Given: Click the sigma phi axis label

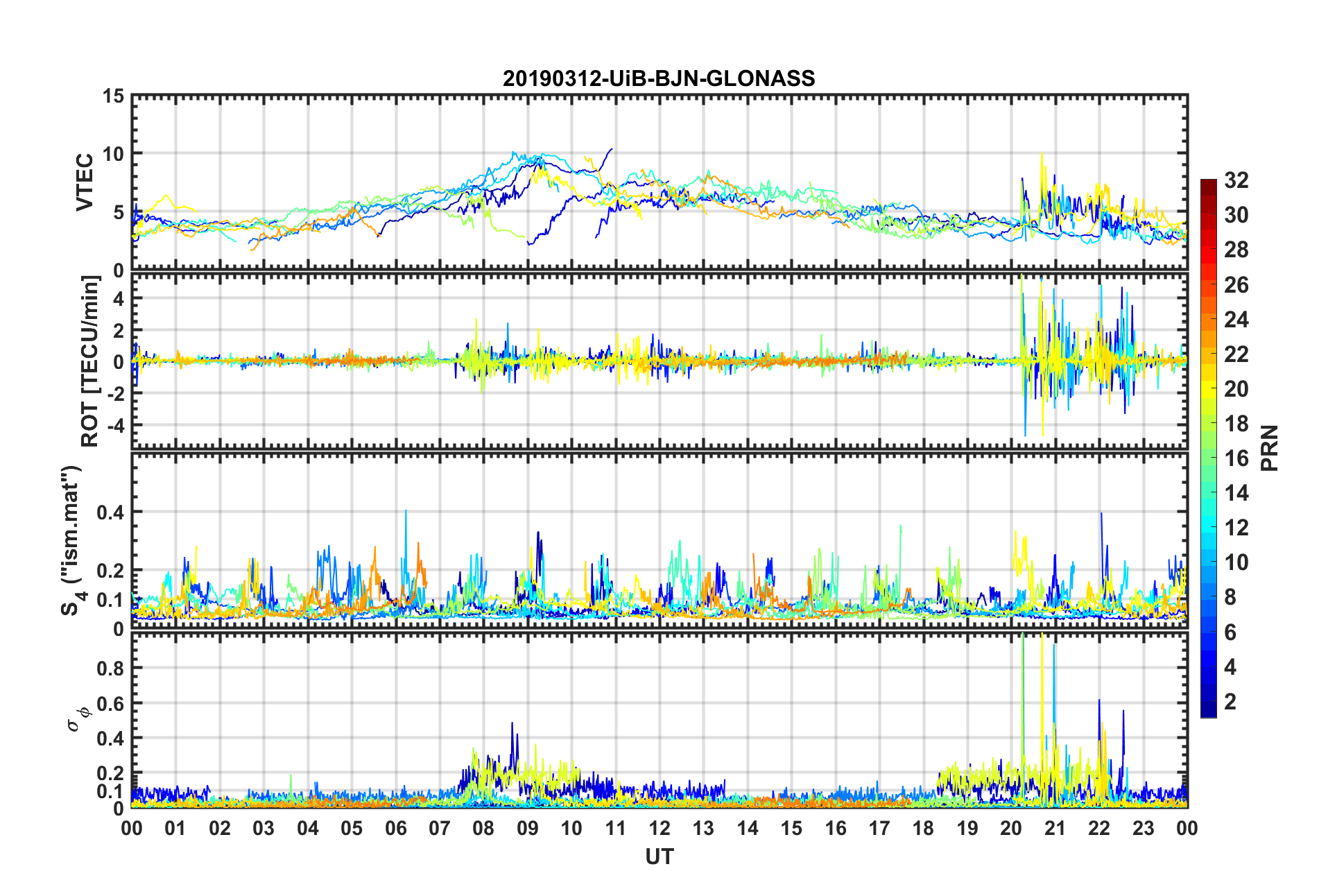Looking at the screenshot, I should click(78, 718).
